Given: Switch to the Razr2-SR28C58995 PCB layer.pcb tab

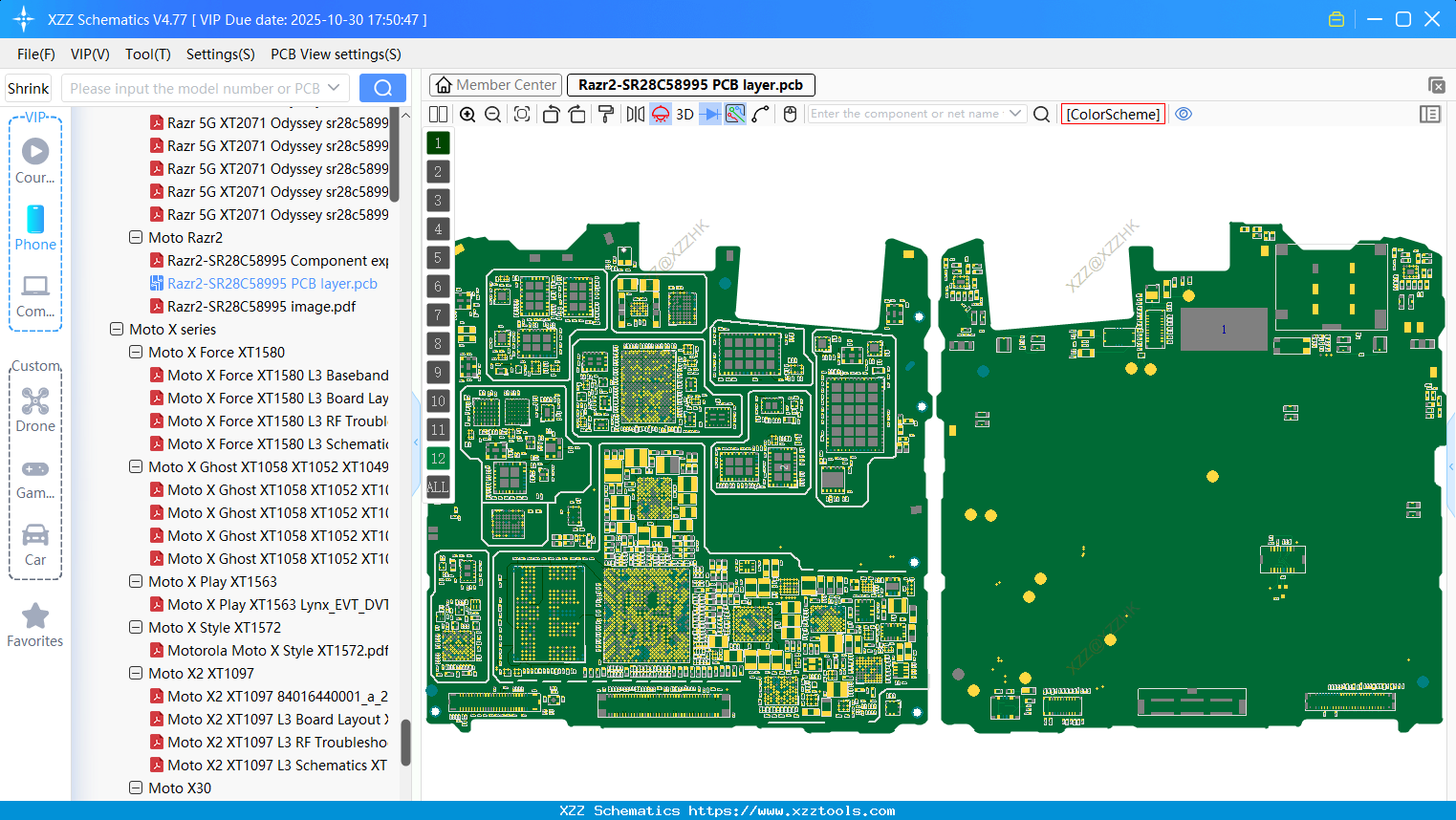Looking at the screenshot, I should pyautogui.click(x=690, y=85).
